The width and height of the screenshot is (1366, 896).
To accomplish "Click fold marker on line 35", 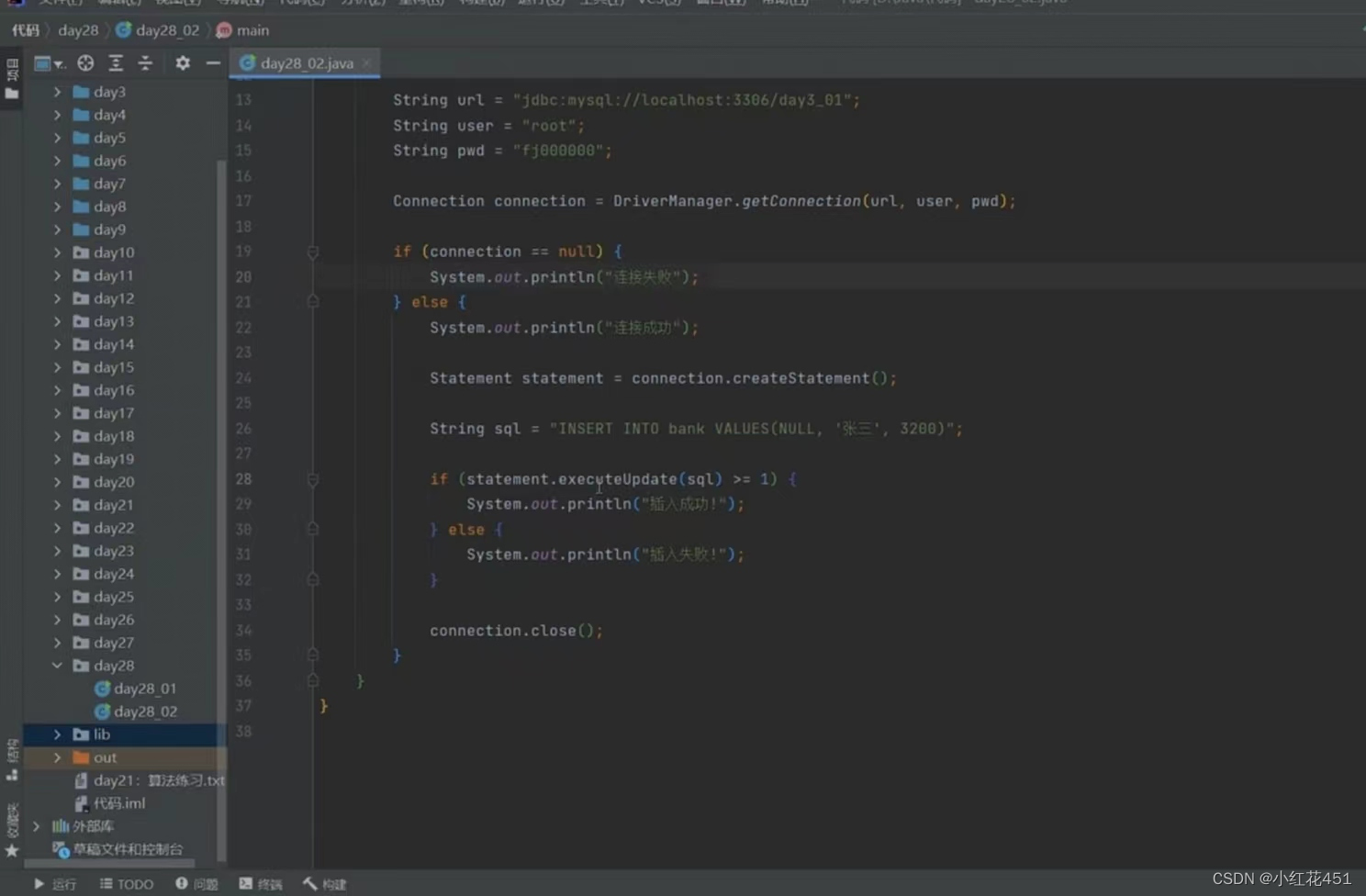I will coord(312,655).
